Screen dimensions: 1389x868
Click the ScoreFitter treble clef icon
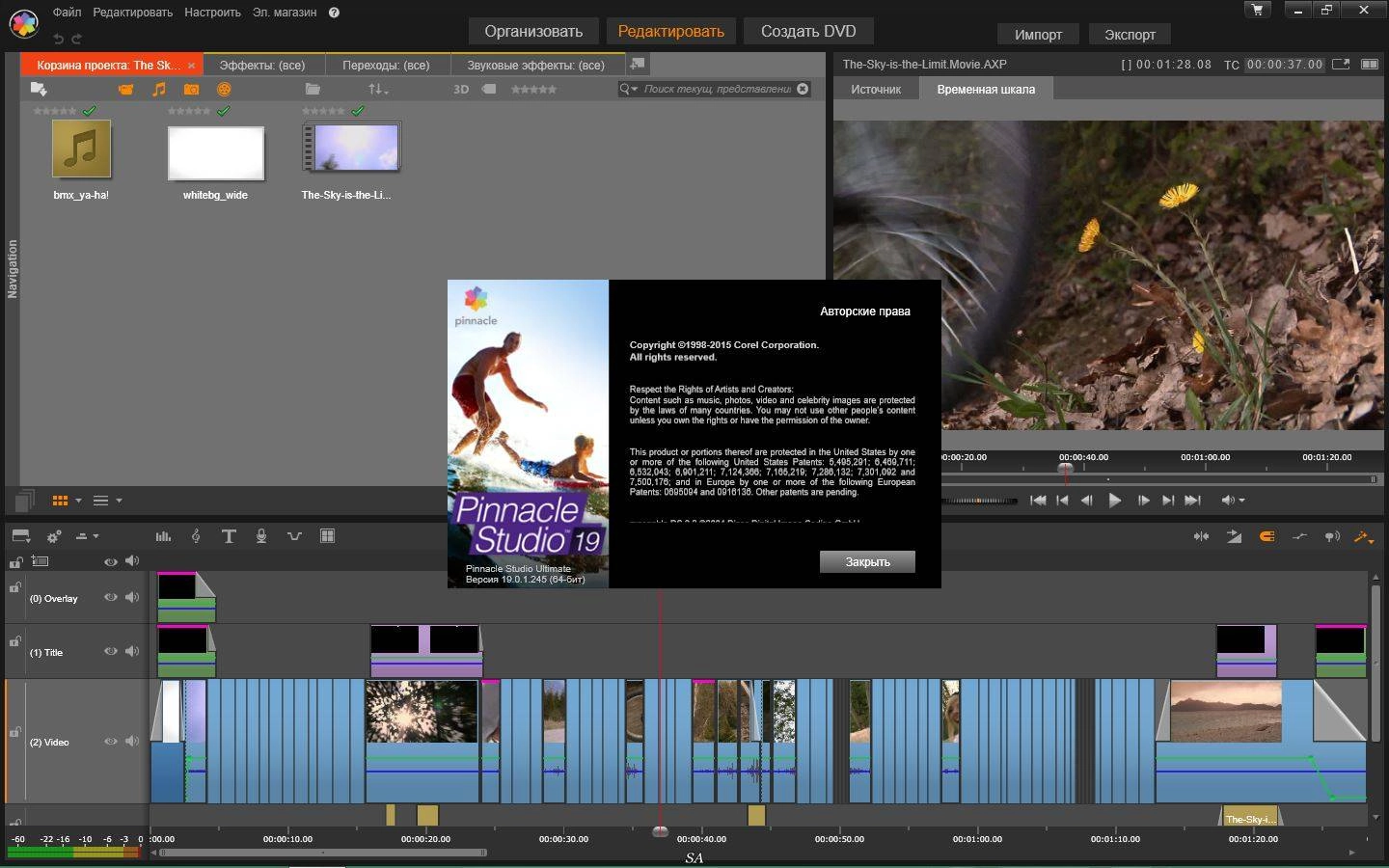[196, 536]
